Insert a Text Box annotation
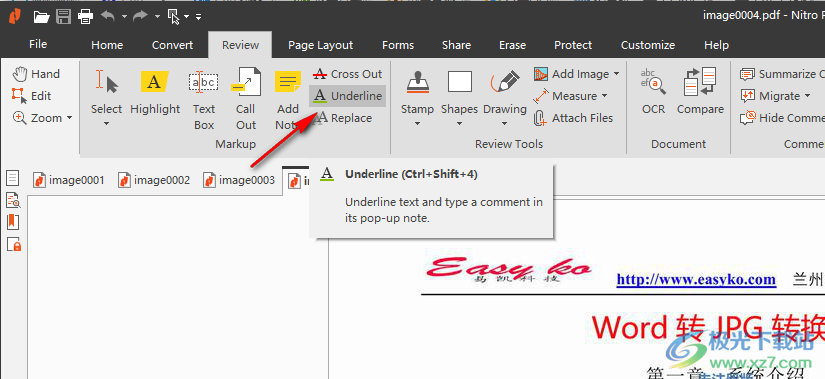Screen dimensions: 825x379 click(x=204, y=99)
